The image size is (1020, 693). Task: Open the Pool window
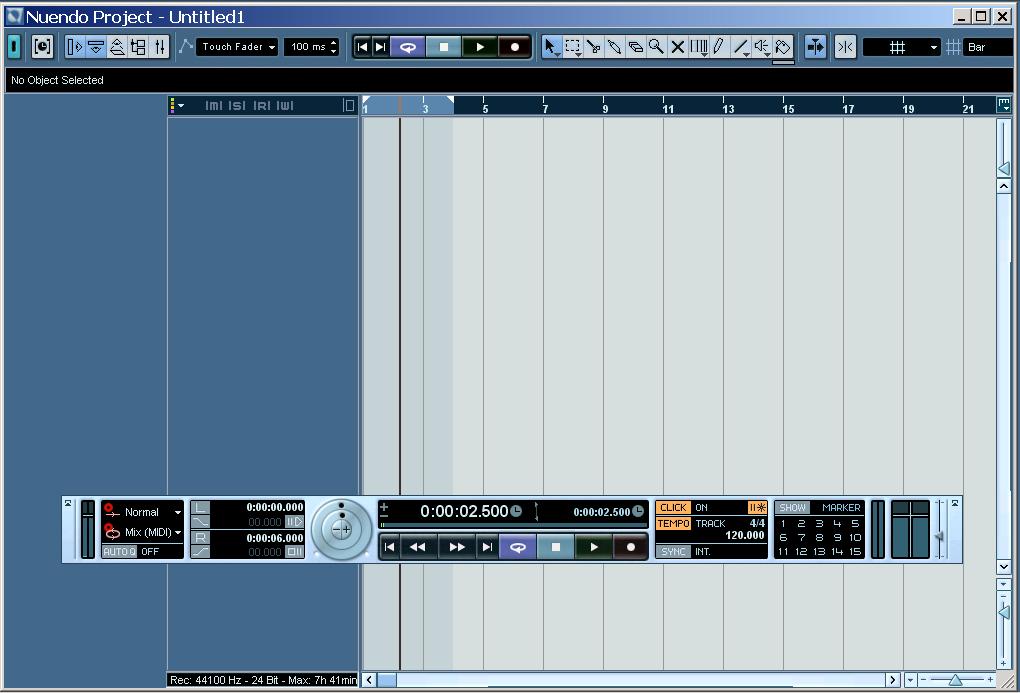pyautogui.click(x=138, y=47)
